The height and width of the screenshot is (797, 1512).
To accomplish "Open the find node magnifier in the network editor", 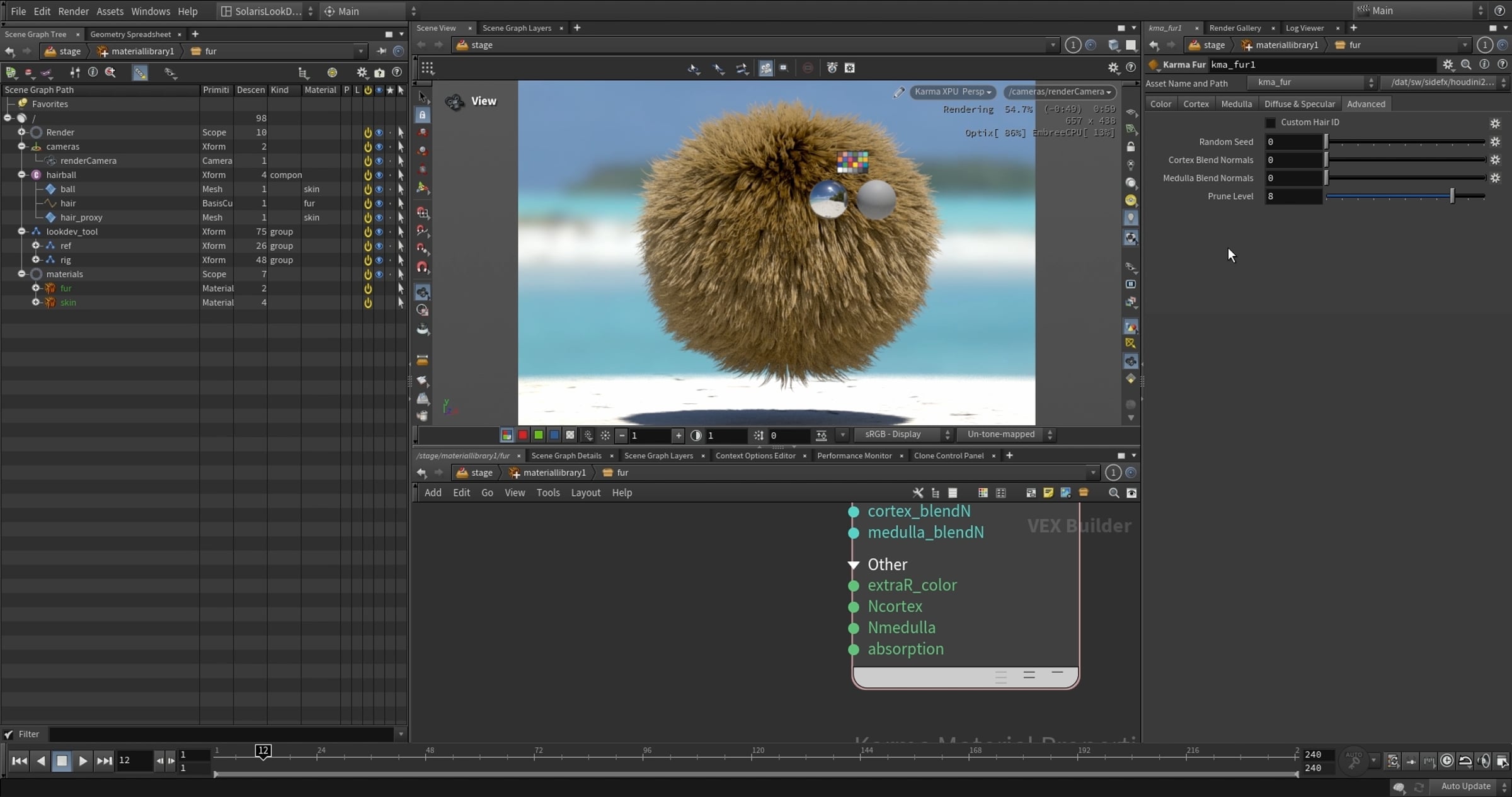I will [1114, 493].
